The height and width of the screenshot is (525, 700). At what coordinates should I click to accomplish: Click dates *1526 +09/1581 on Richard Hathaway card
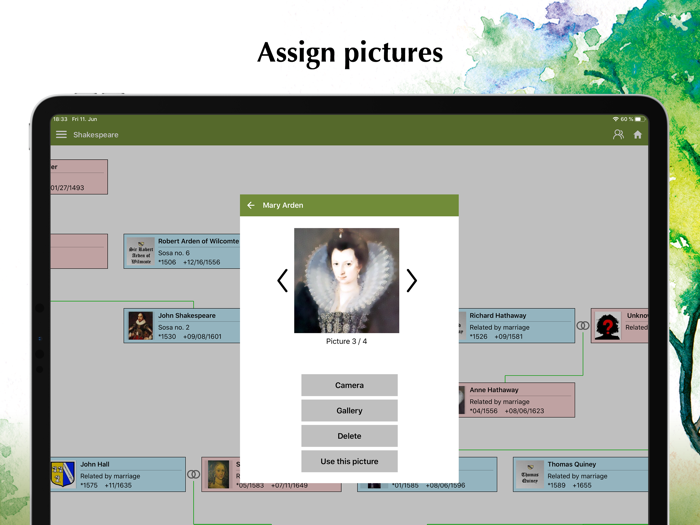point(496,336)
